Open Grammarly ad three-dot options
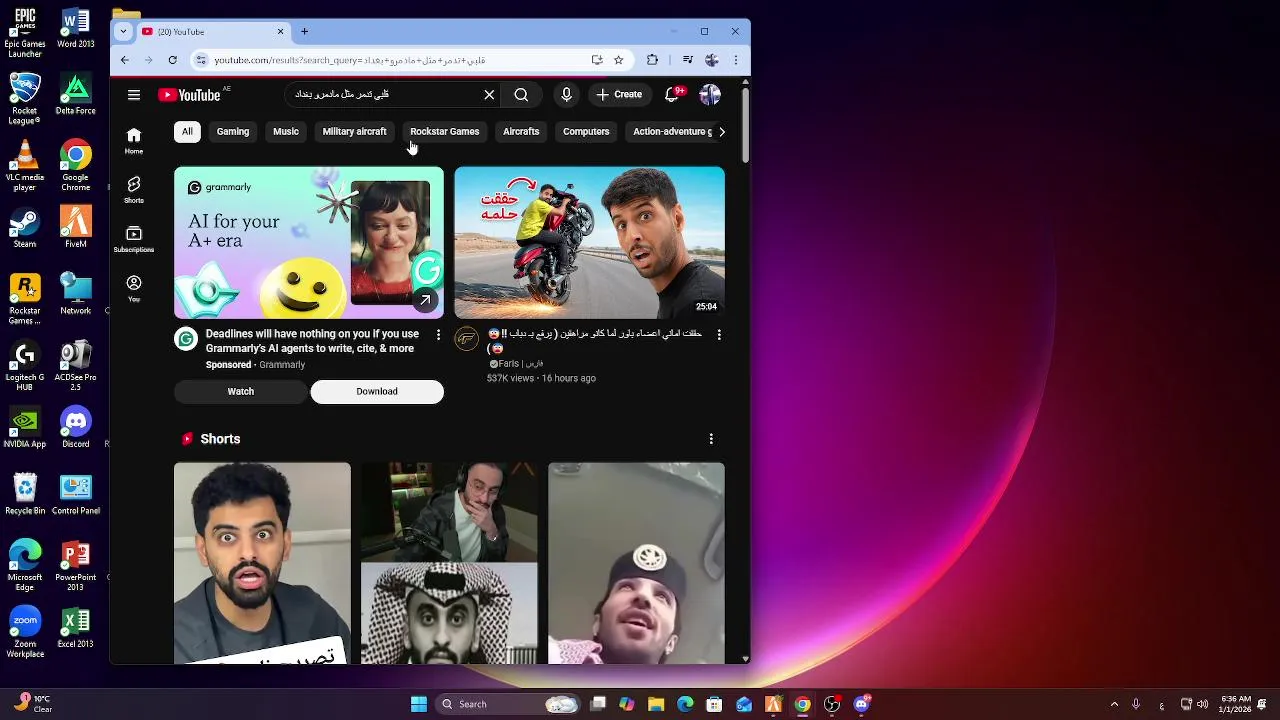The width and height of the screenshot is (1280, 720). [438, 335]
